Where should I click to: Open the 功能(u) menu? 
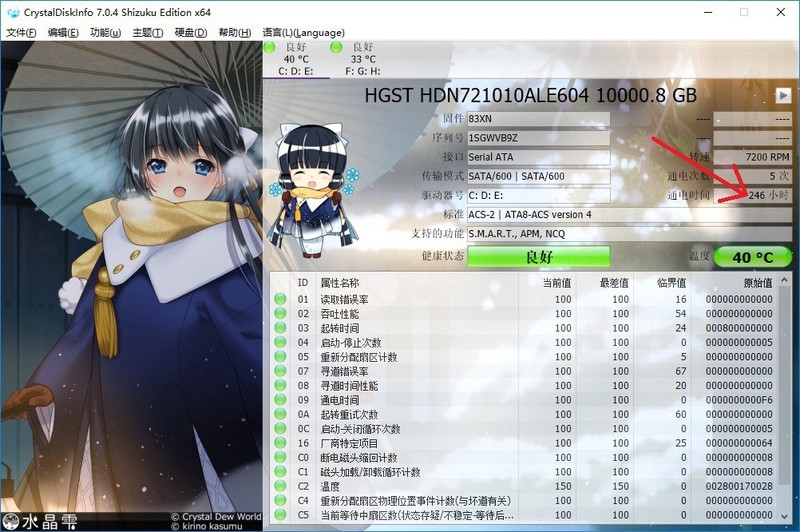106,33
